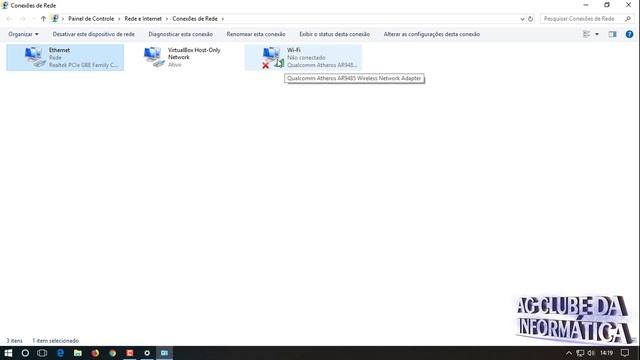The image size is (640, 360).
Task: Open the Action Center notifications
Action: 625,353
